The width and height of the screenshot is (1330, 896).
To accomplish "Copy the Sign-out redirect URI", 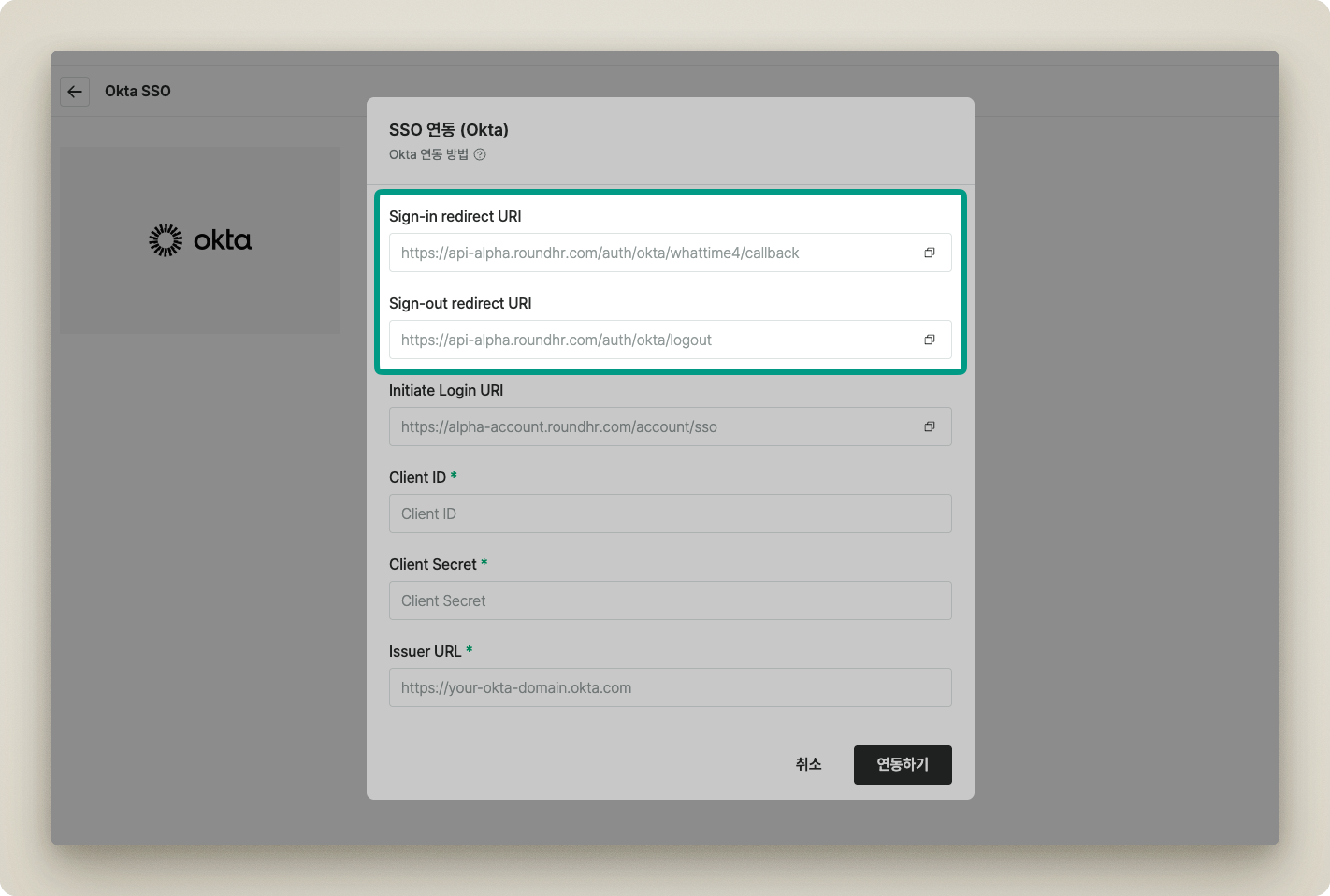I will pyautogui.click(x=929, y=340).
